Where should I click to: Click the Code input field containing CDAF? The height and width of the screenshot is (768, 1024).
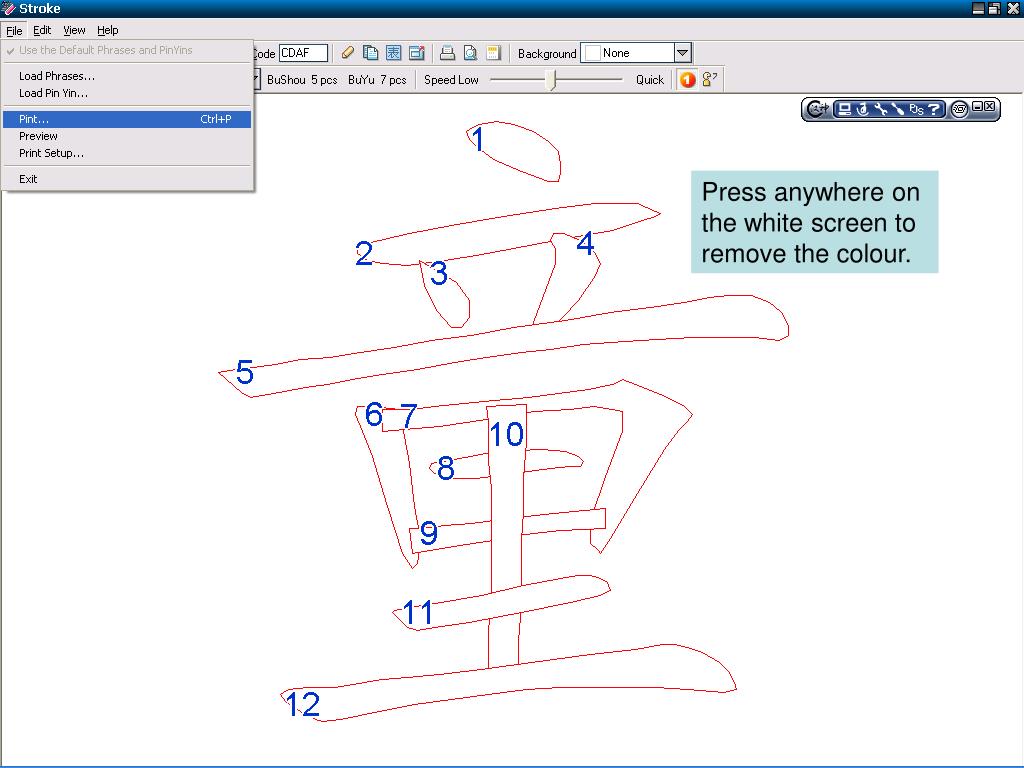(x=303, y=53)
